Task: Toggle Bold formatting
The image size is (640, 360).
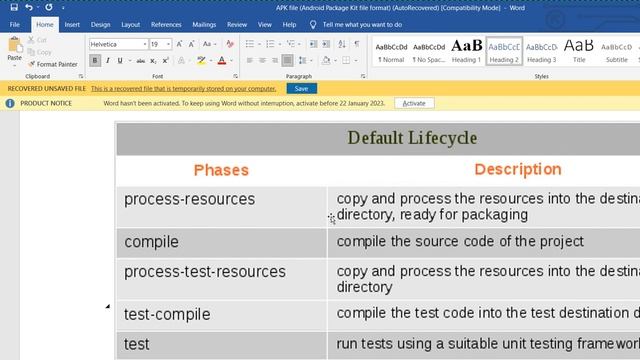Action: (x=95, y=61)
